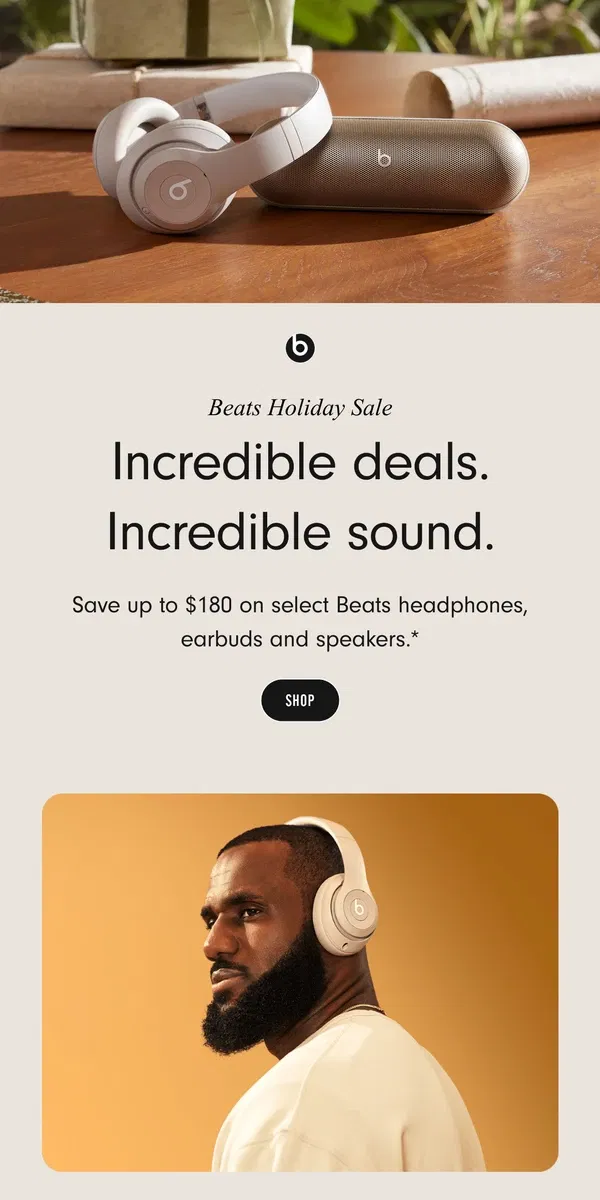Click the black Beats logo above the heading
The height and width of the screenshot is (1200, 600).
point(300,348)
